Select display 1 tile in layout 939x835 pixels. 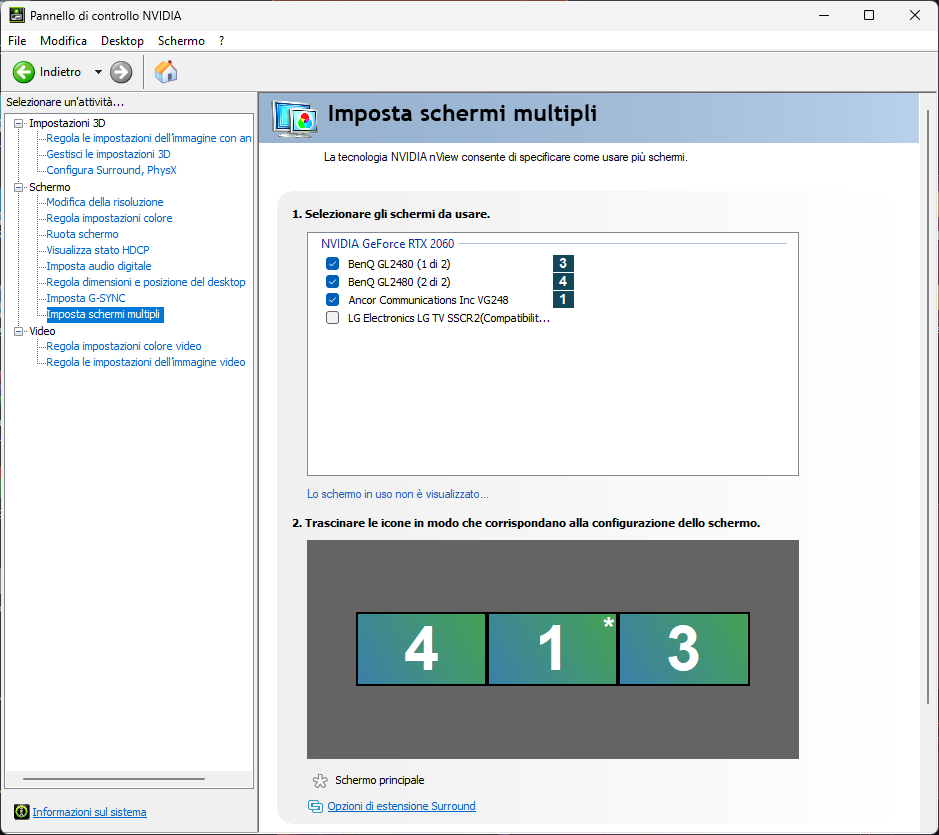click(552, 649)
